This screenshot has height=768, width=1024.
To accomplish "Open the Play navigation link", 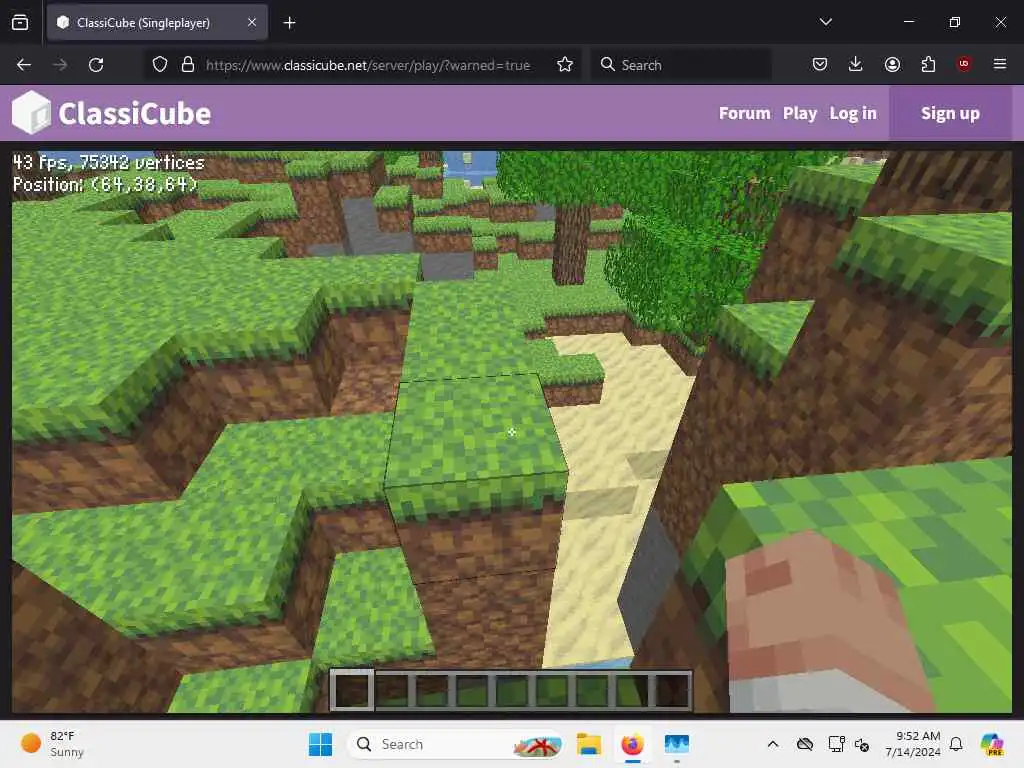I will (x=799, y=113).
